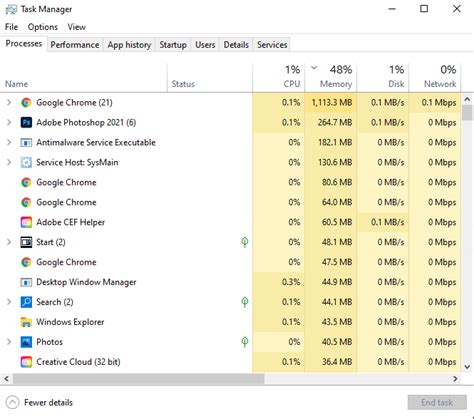The height and width of the screenshot is (419, 474).
Task: Expand the Antimalware Service Executable row
Action: point(9,142)
